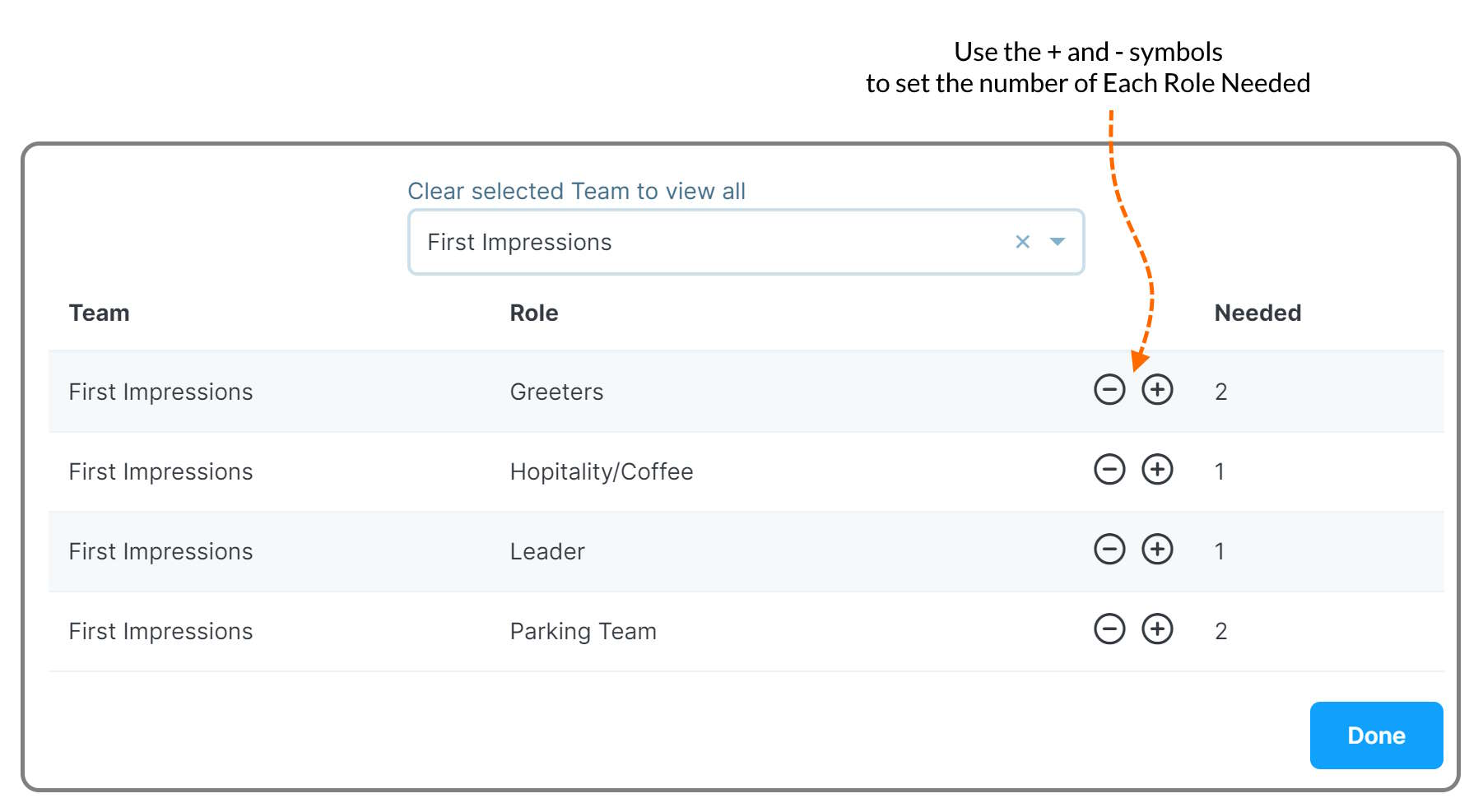Select the Hopitality/Coffee role row
This screenshot has height=812, width=1483.
point(601,471)
